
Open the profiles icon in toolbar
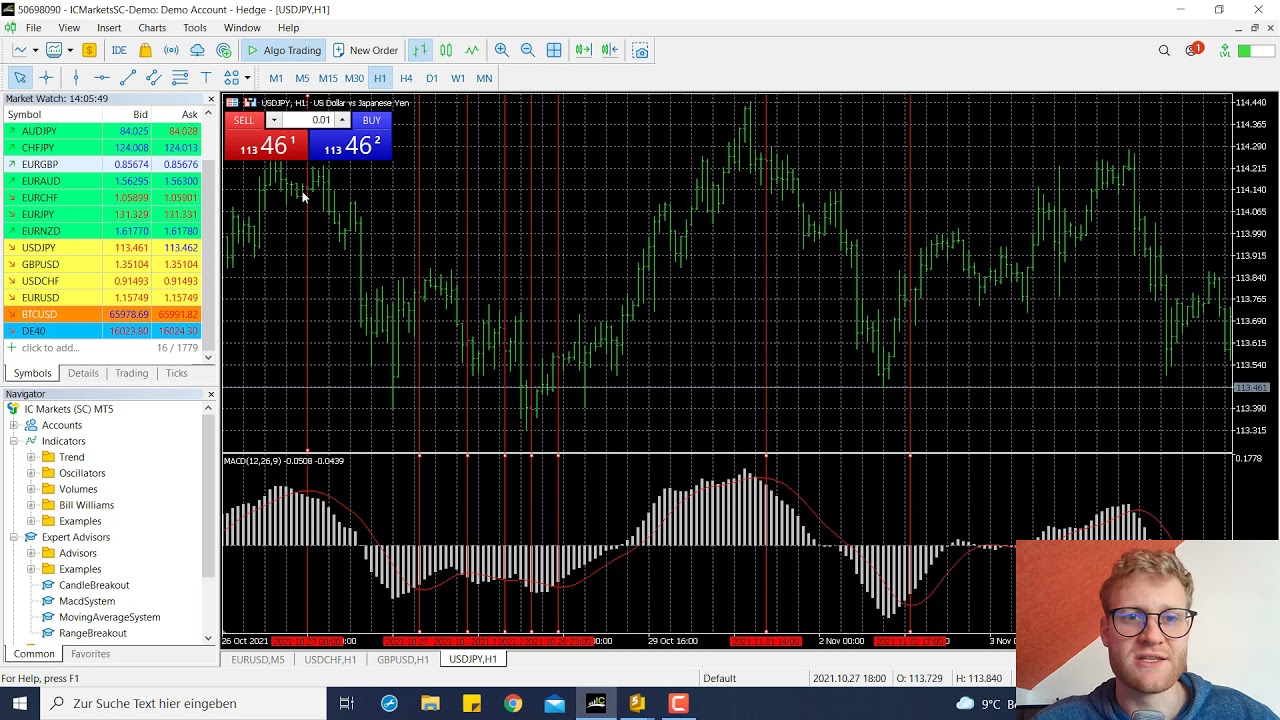click(54, 50)
